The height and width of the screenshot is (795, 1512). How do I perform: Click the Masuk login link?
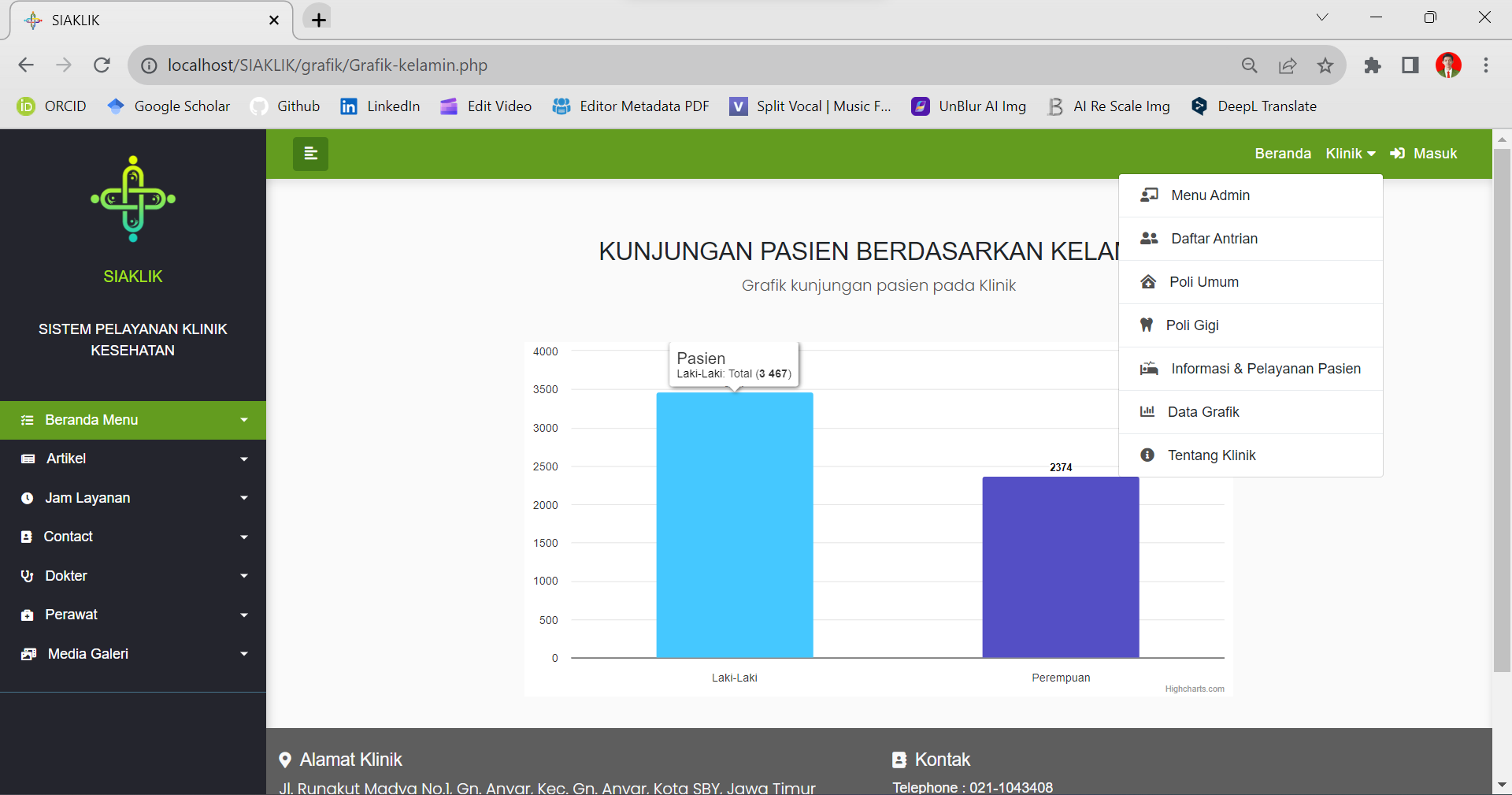click(x=1424, y=154)
